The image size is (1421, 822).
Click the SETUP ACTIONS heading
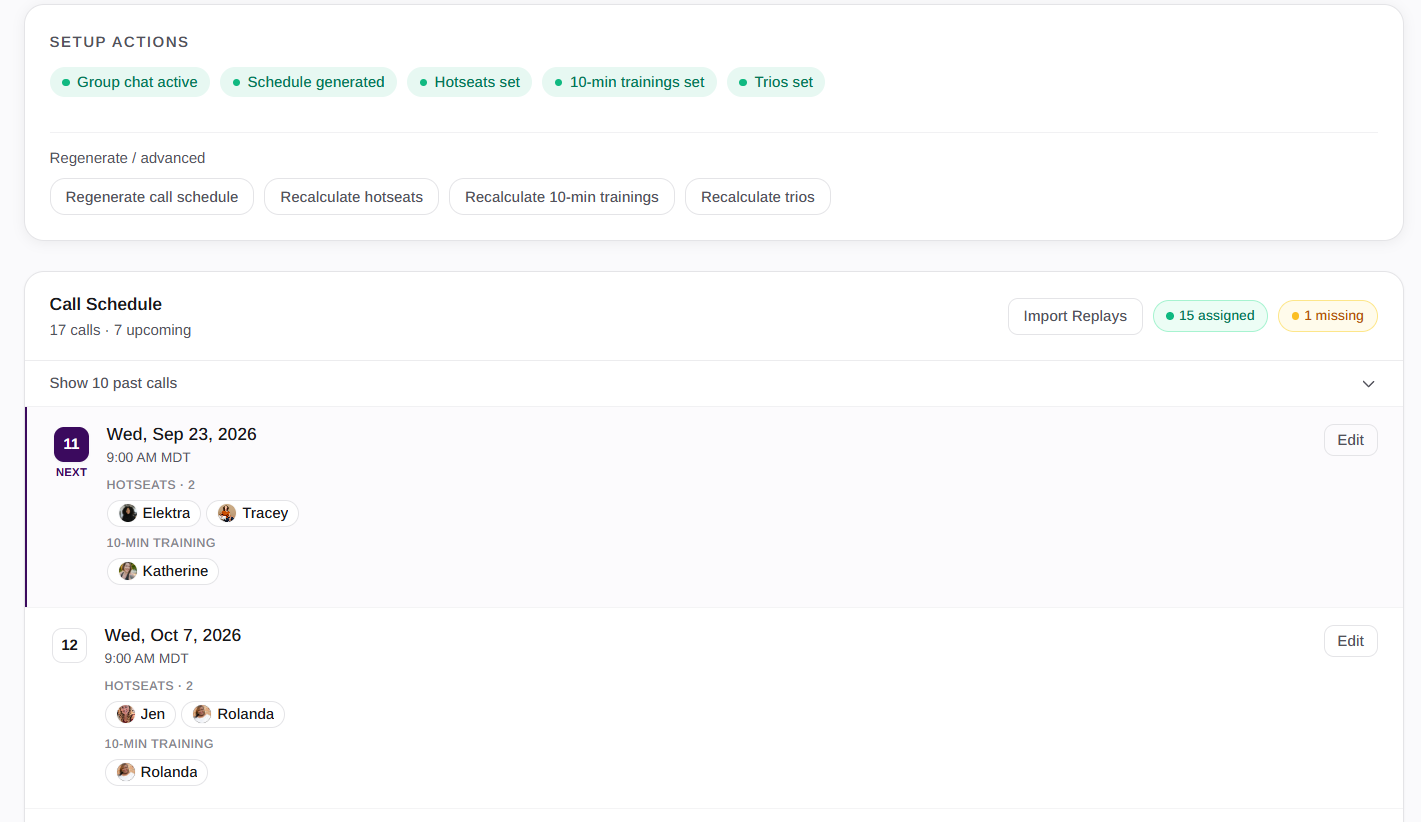tap(119, 42)
